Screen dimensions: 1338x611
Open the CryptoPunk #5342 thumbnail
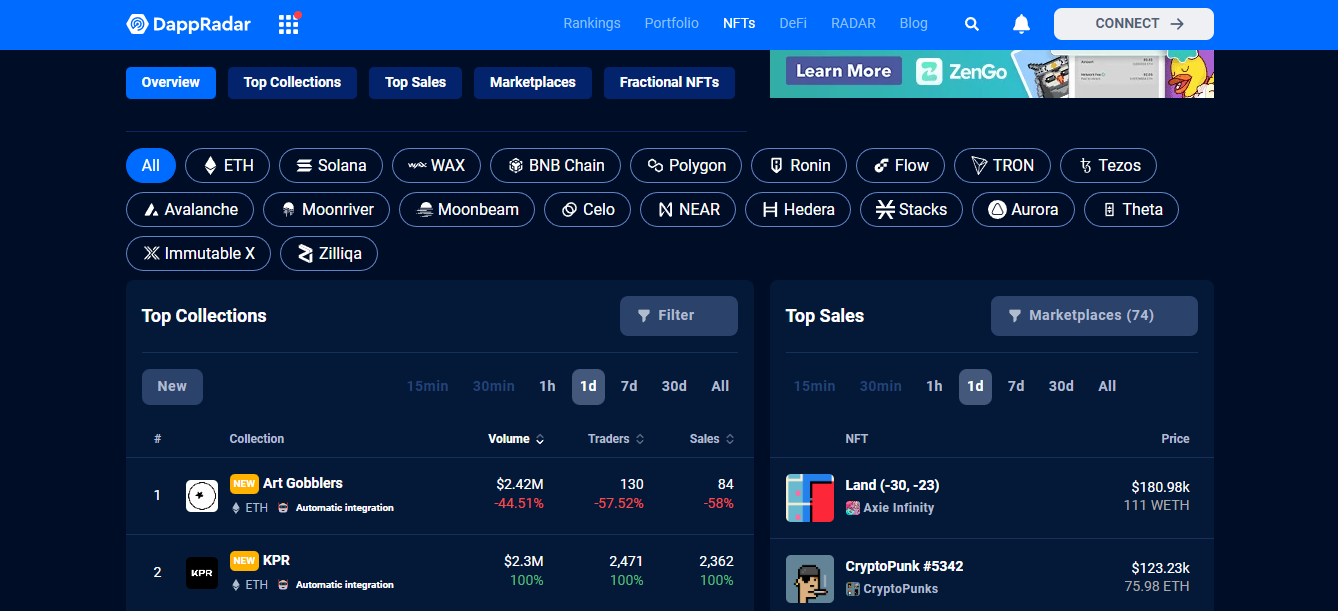coord(810,579)
